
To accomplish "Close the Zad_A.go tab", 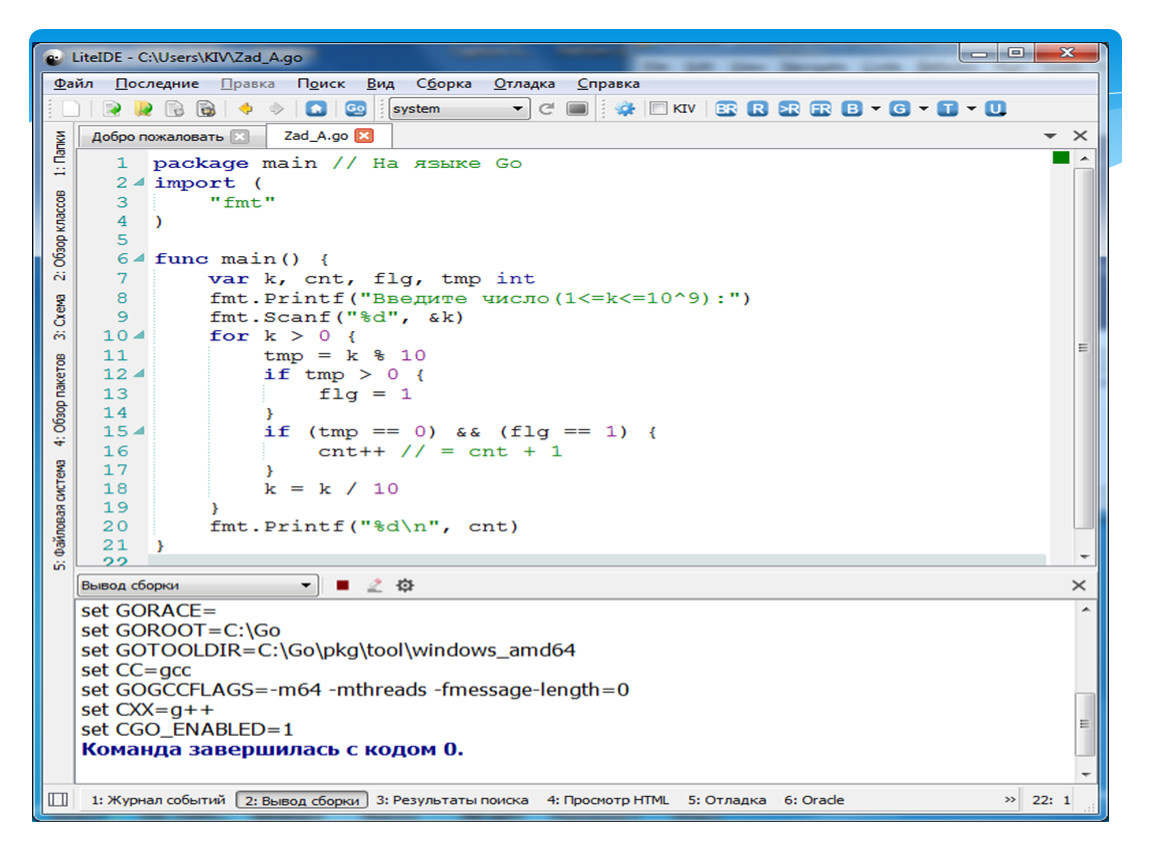I will point(364,136).
